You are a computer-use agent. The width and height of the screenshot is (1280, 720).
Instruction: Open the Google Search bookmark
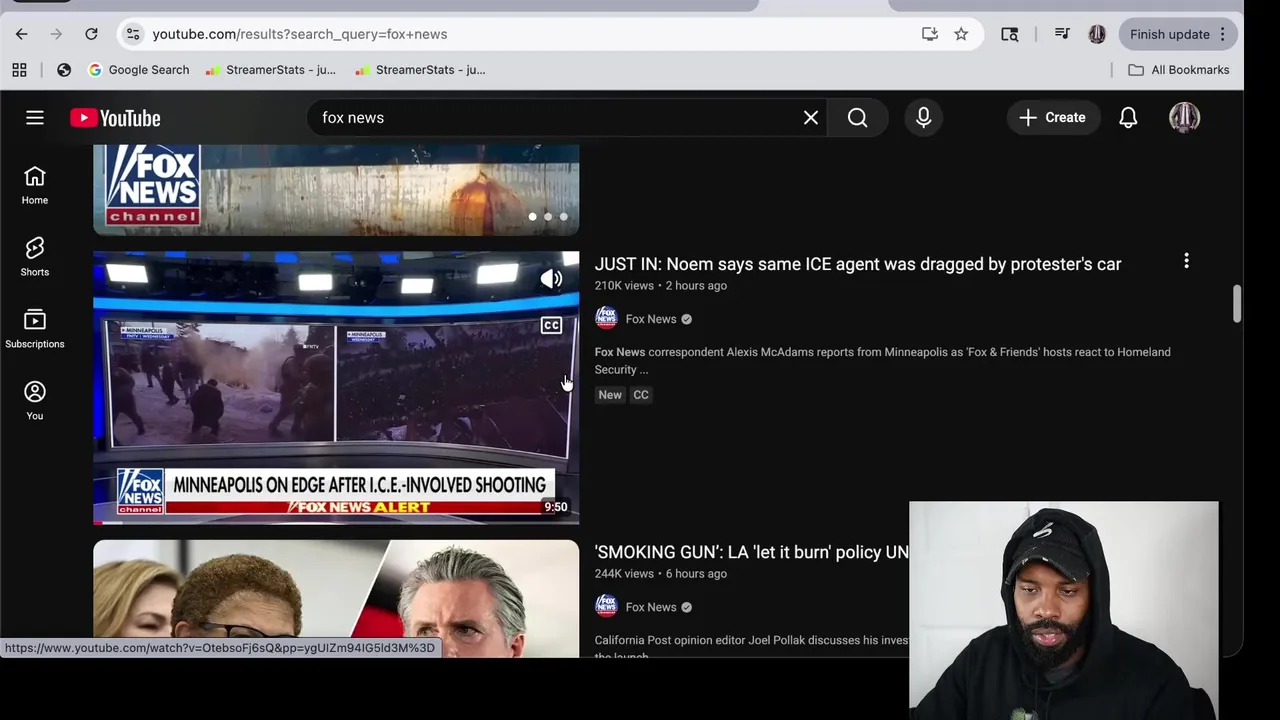(139, 70)
